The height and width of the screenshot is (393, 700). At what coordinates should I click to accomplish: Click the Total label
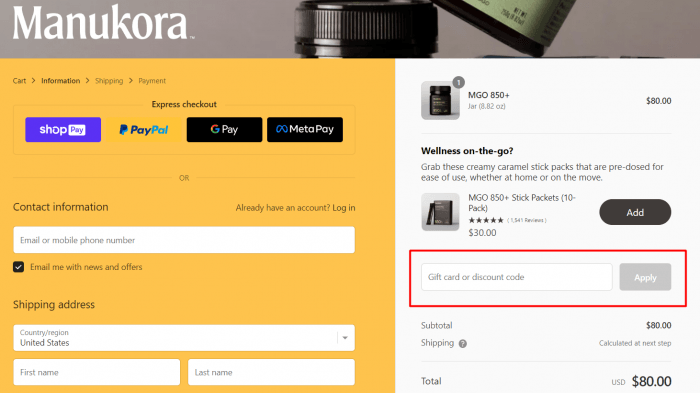[x=431, y=381]
